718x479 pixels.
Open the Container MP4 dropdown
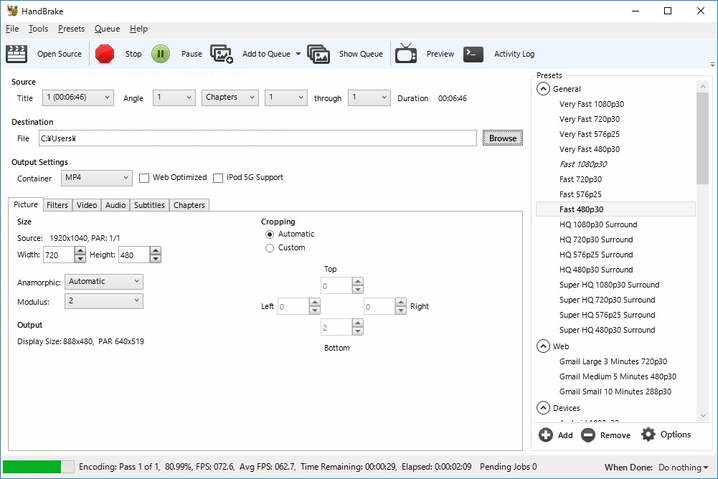(97, 178)
